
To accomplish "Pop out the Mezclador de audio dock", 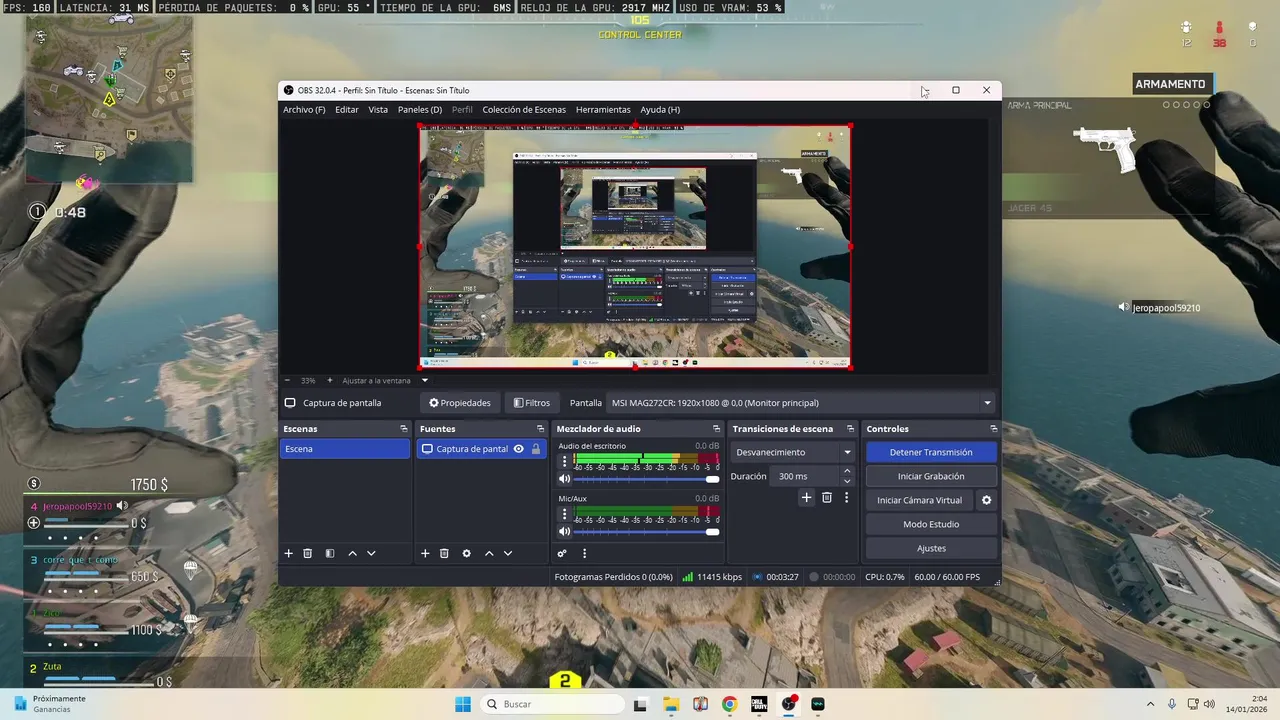I will click(716, 429).
